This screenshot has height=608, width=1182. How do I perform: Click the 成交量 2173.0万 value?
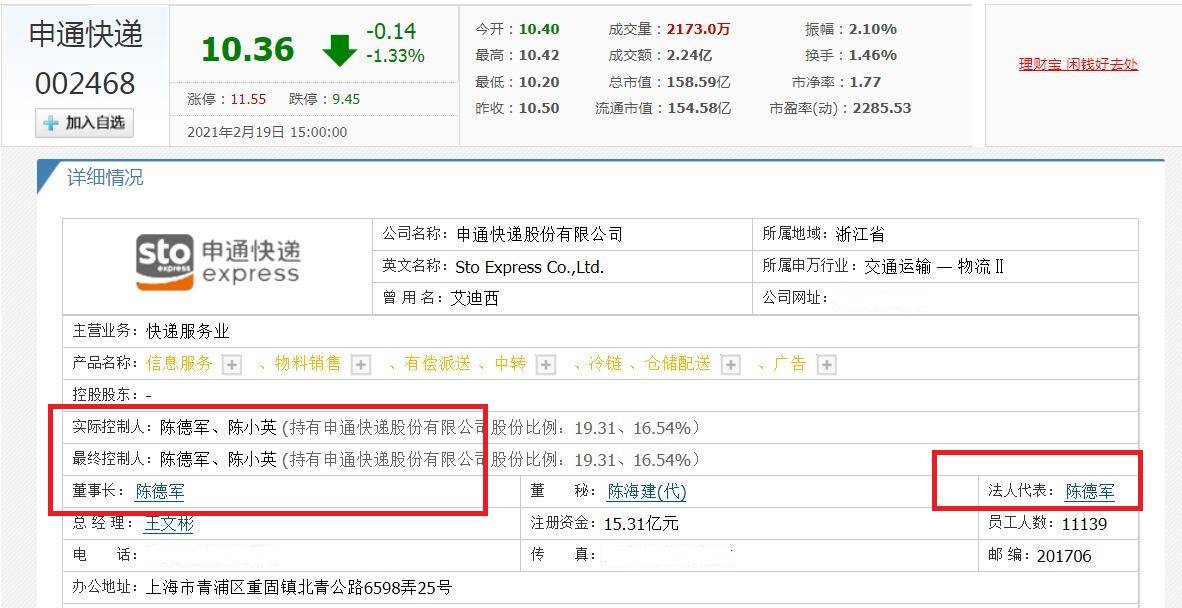coord(699,29)
